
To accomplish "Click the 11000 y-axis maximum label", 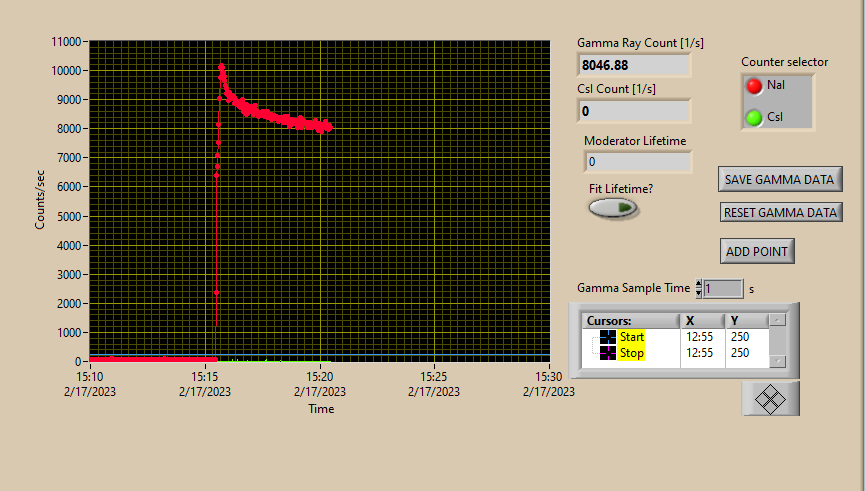I will coord(66,41).
